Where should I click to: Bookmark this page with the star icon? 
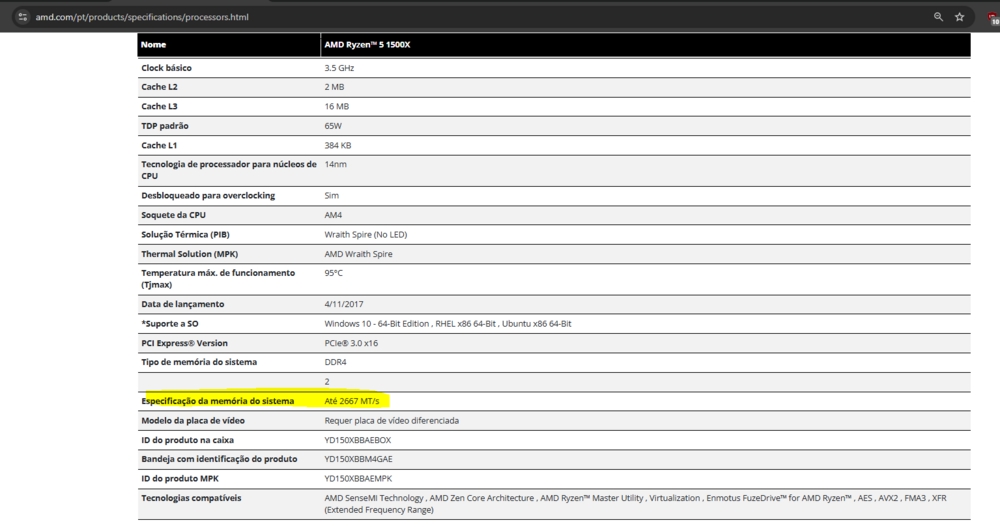tap(960, 17)
